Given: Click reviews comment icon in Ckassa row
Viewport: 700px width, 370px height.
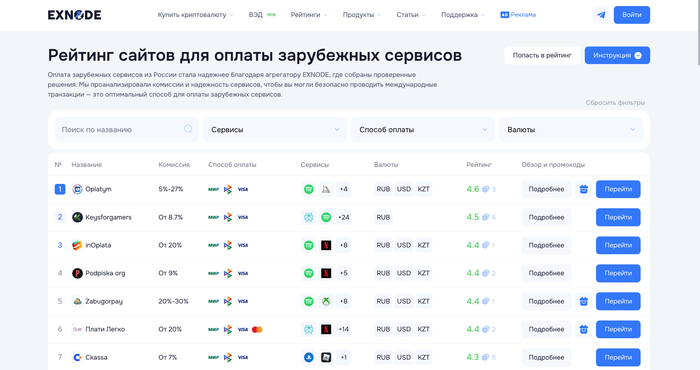Looking at the screenshot, I should (485, 357).
